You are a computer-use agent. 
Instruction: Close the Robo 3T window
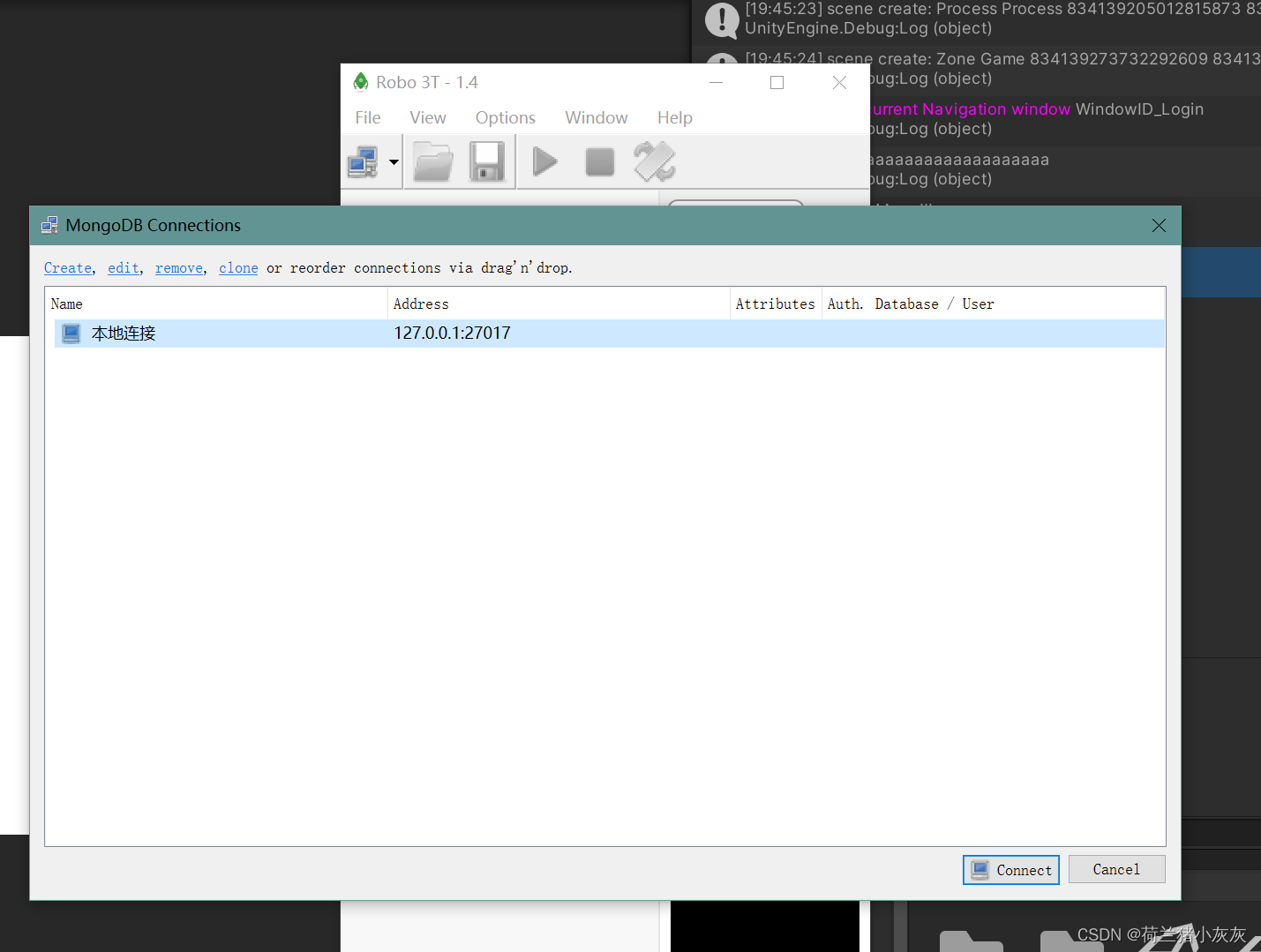(x=839, y=82)
